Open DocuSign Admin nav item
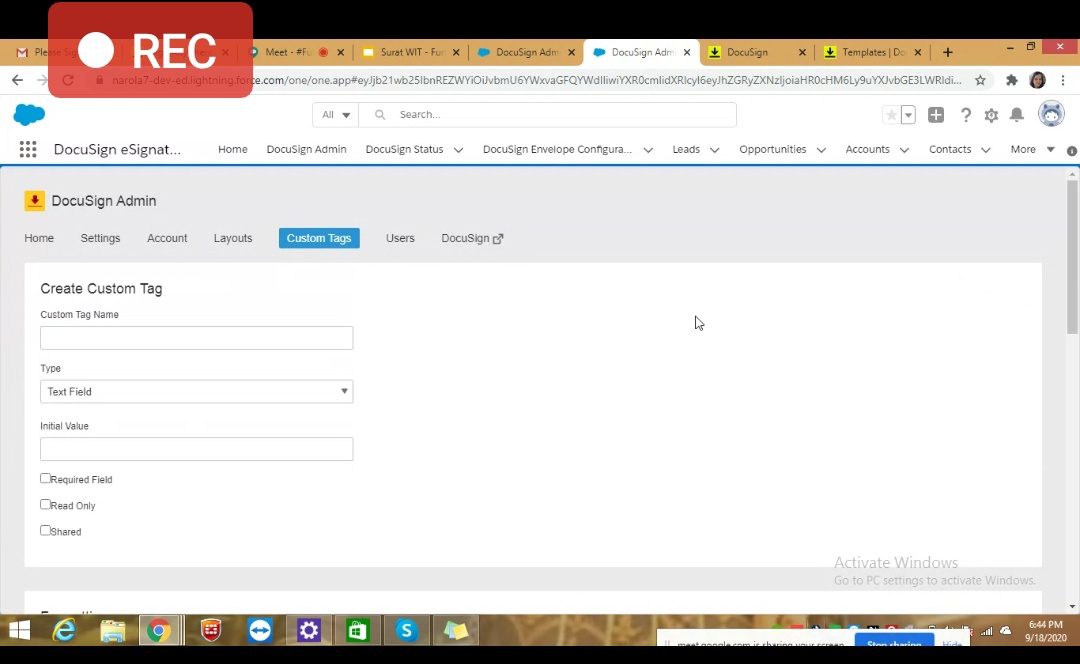This screenshot has height=664, width=1080. [307, 149]
